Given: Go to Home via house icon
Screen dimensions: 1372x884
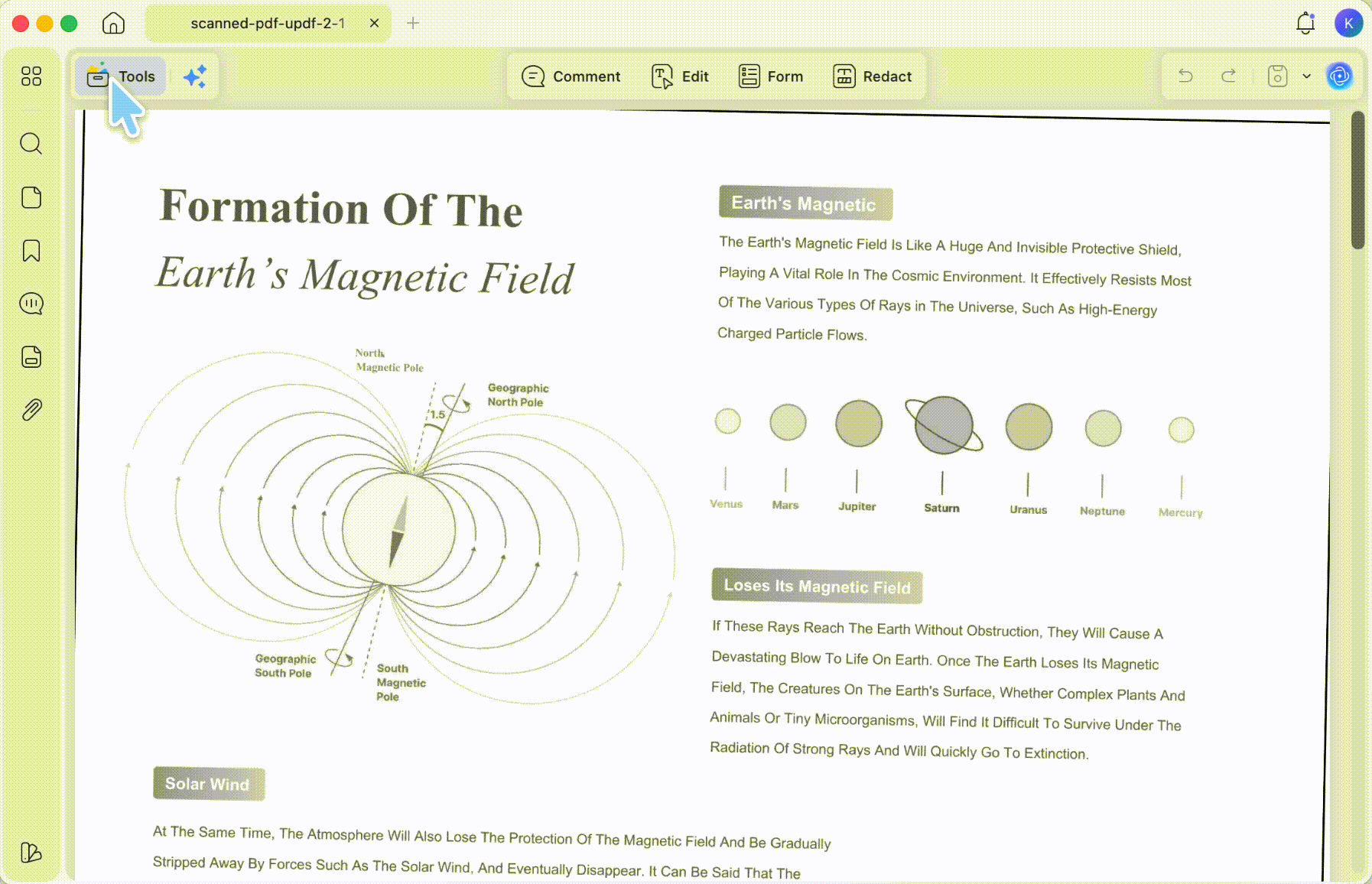Looking at the screenshot, I should tap(113, 23).
